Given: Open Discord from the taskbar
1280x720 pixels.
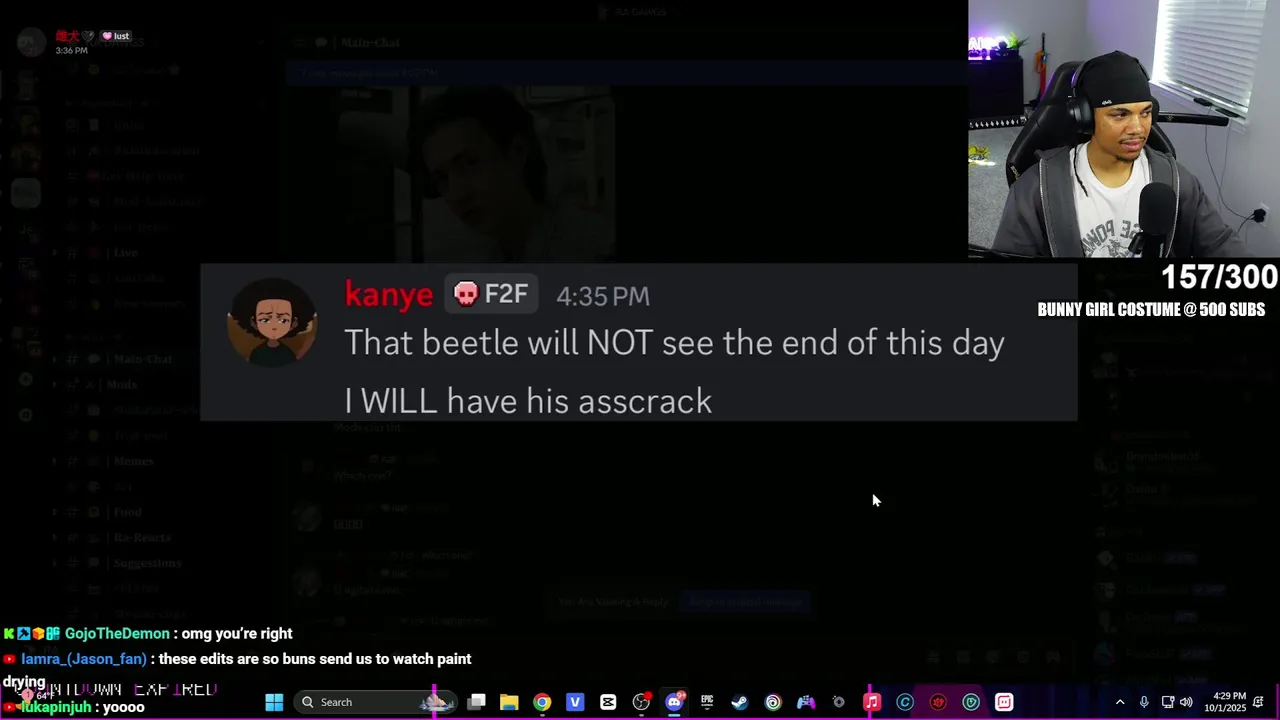Looking at the screenshot, I should click(x=674, y=702).
